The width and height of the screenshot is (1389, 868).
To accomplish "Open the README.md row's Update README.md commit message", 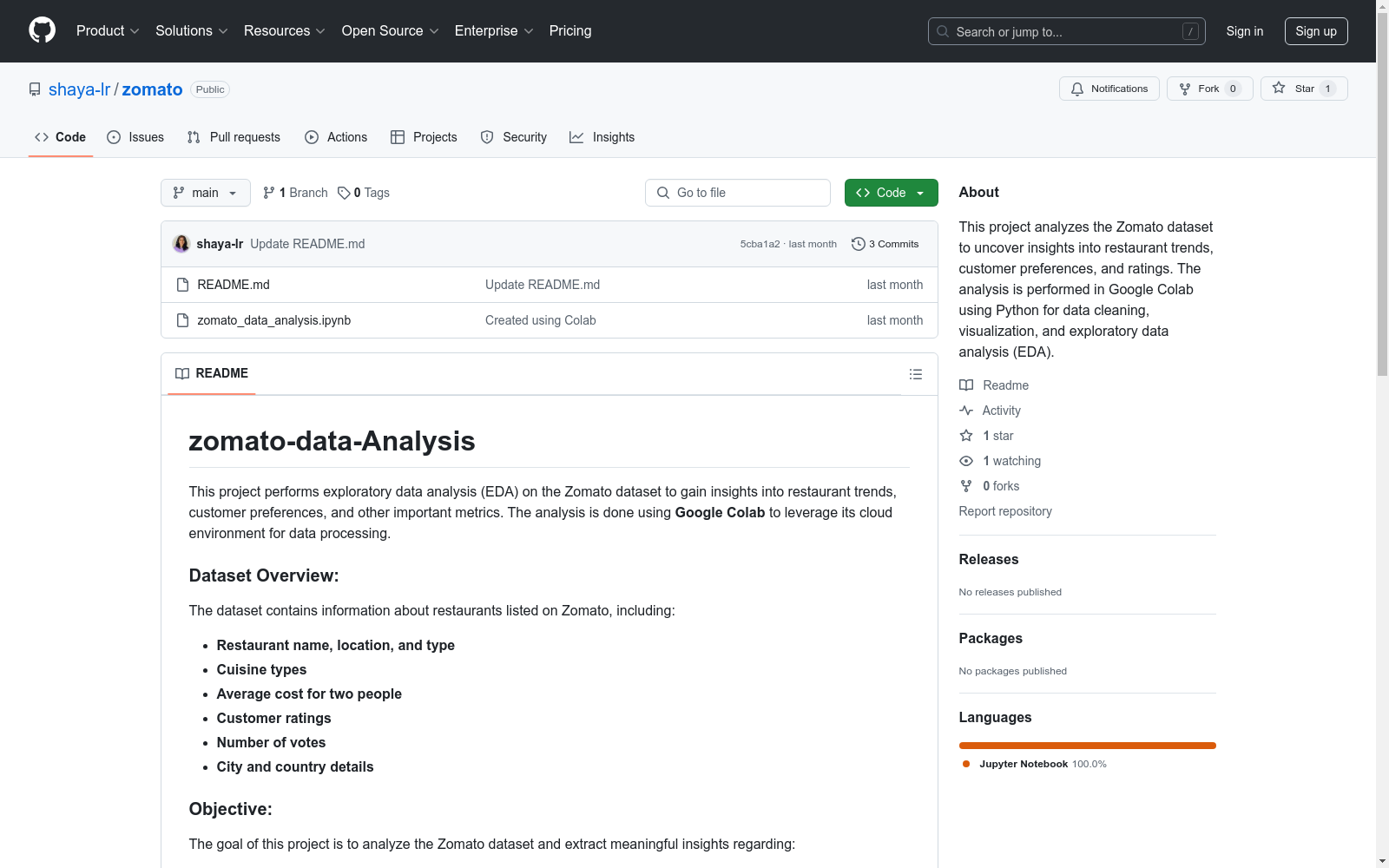I will (x=543, y=285).
